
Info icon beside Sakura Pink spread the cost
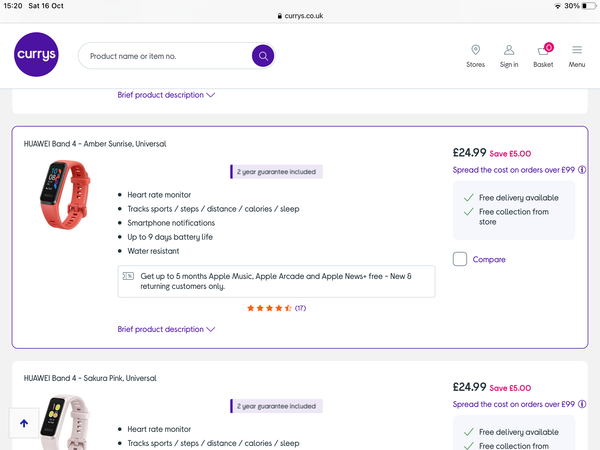pyautogui.click(x=582, y=404)
